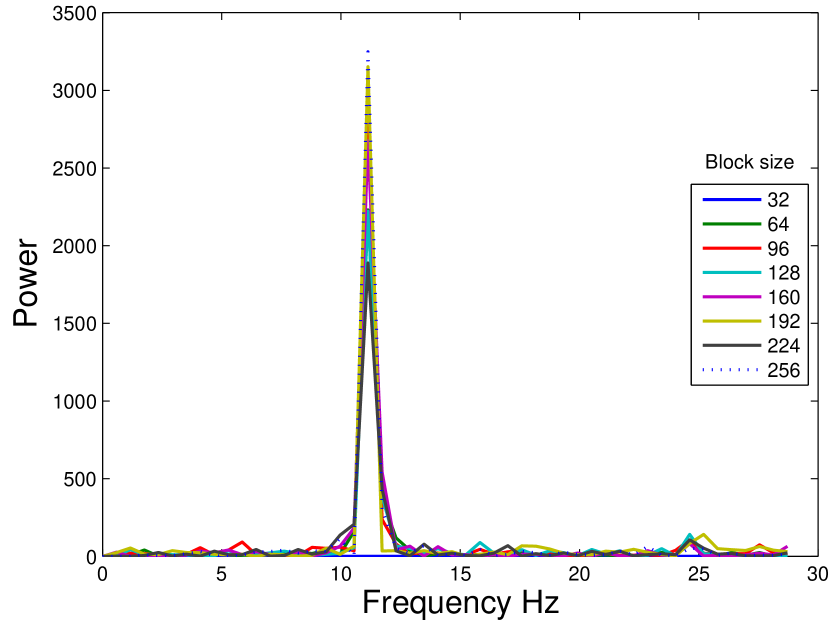This screenshot has width=830, height=623.
Task: Click the dotted blue swatch for 256
Action: (x=730, y=371)
